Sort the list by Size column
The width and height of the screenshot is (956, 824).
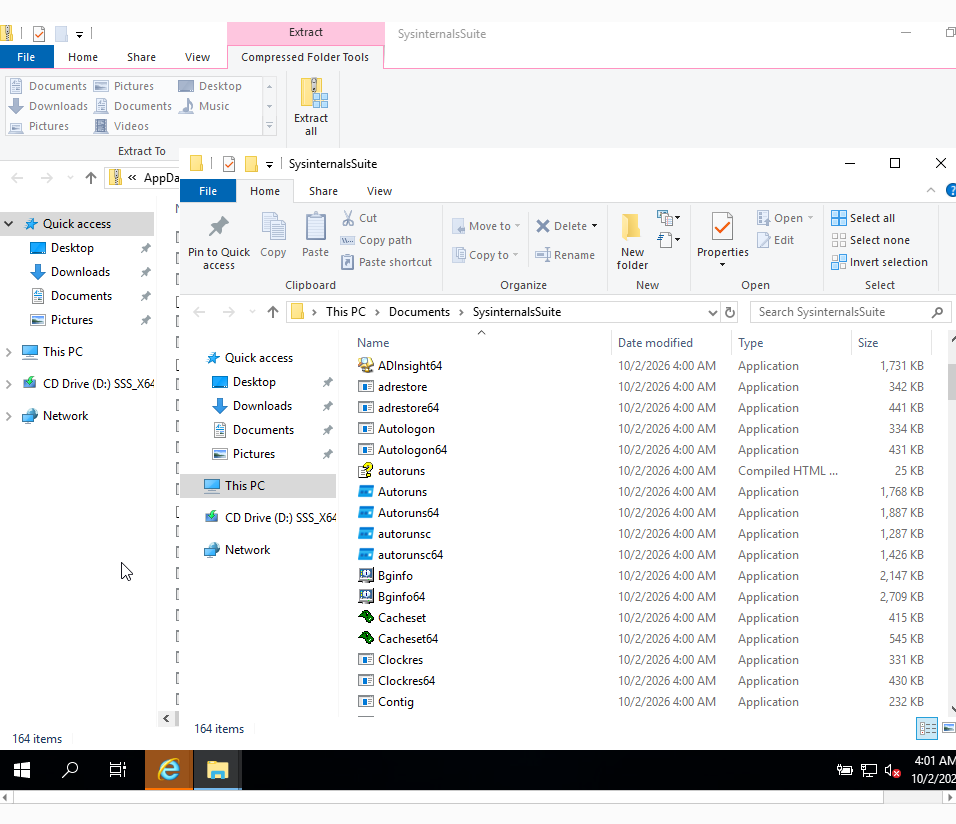point(891,343)
